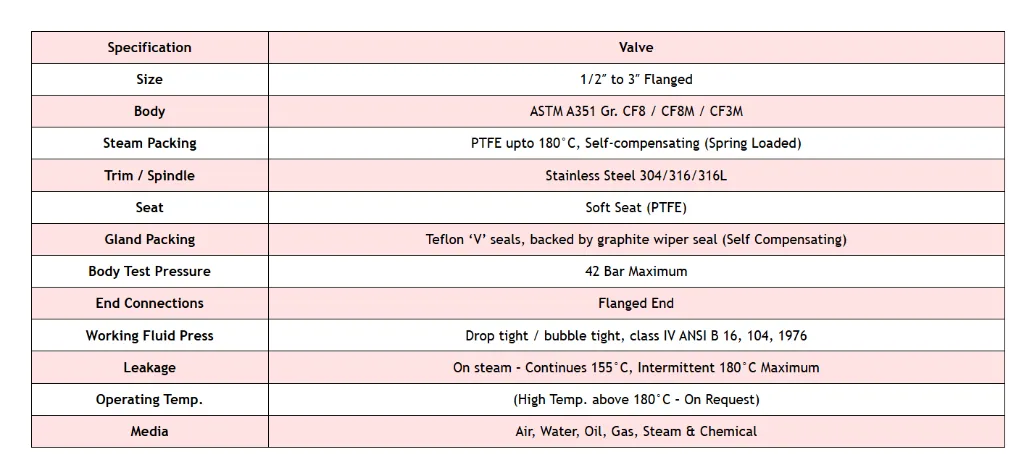Screen dimensions: 1024x473
Task: Click the Soft Seat (PTFE) value
Action: click(636, 208)
